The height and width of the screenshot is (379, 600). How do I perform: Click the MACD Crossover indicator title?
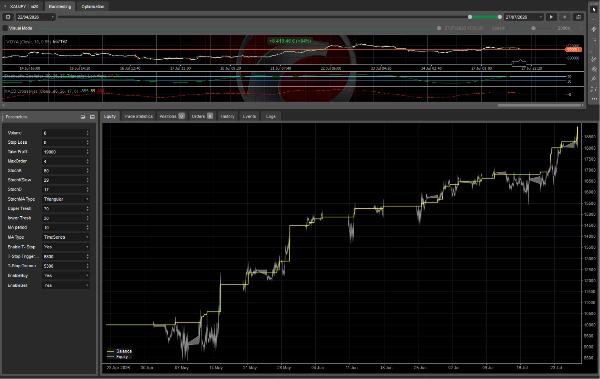point(42,91)
